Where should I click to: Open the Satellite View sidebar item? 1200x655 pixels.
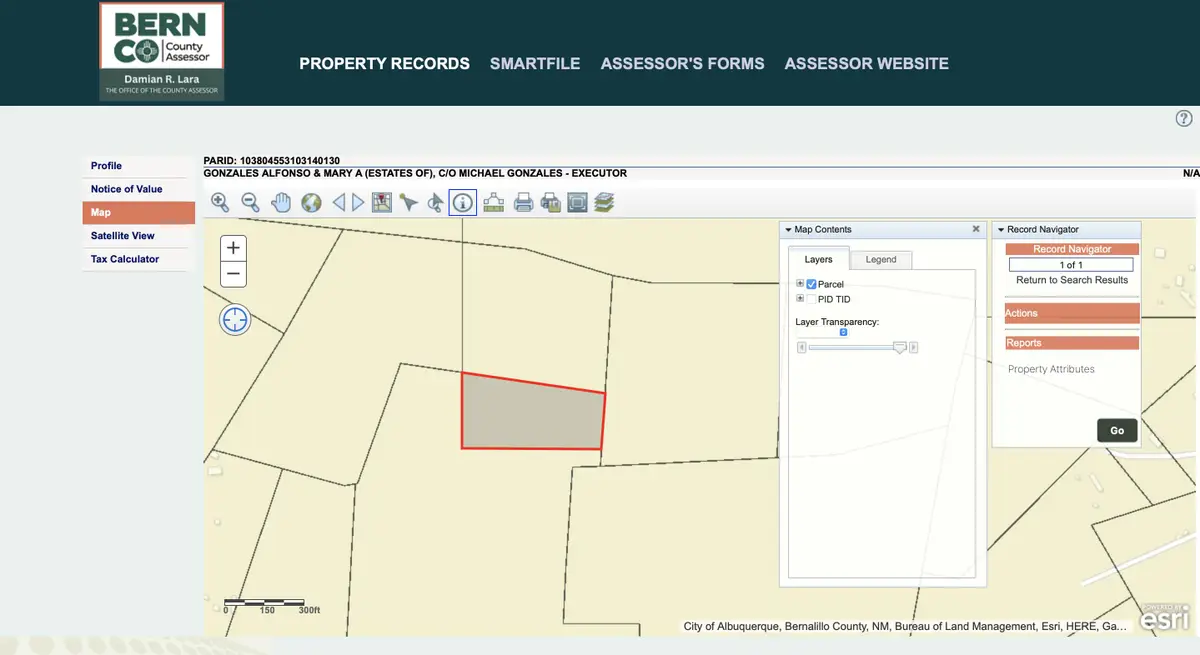pyautogui.click(x=123, y=236)
